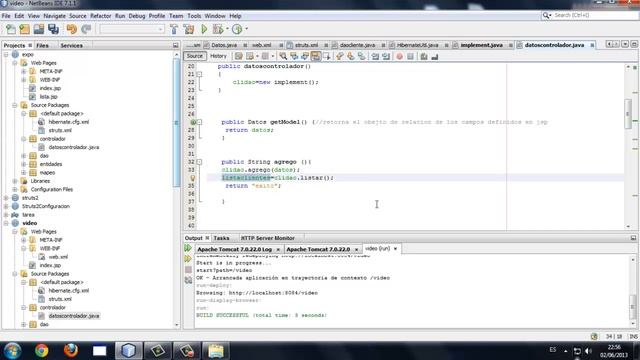Click the Stop Macro Recording icon

coord(411,56)
